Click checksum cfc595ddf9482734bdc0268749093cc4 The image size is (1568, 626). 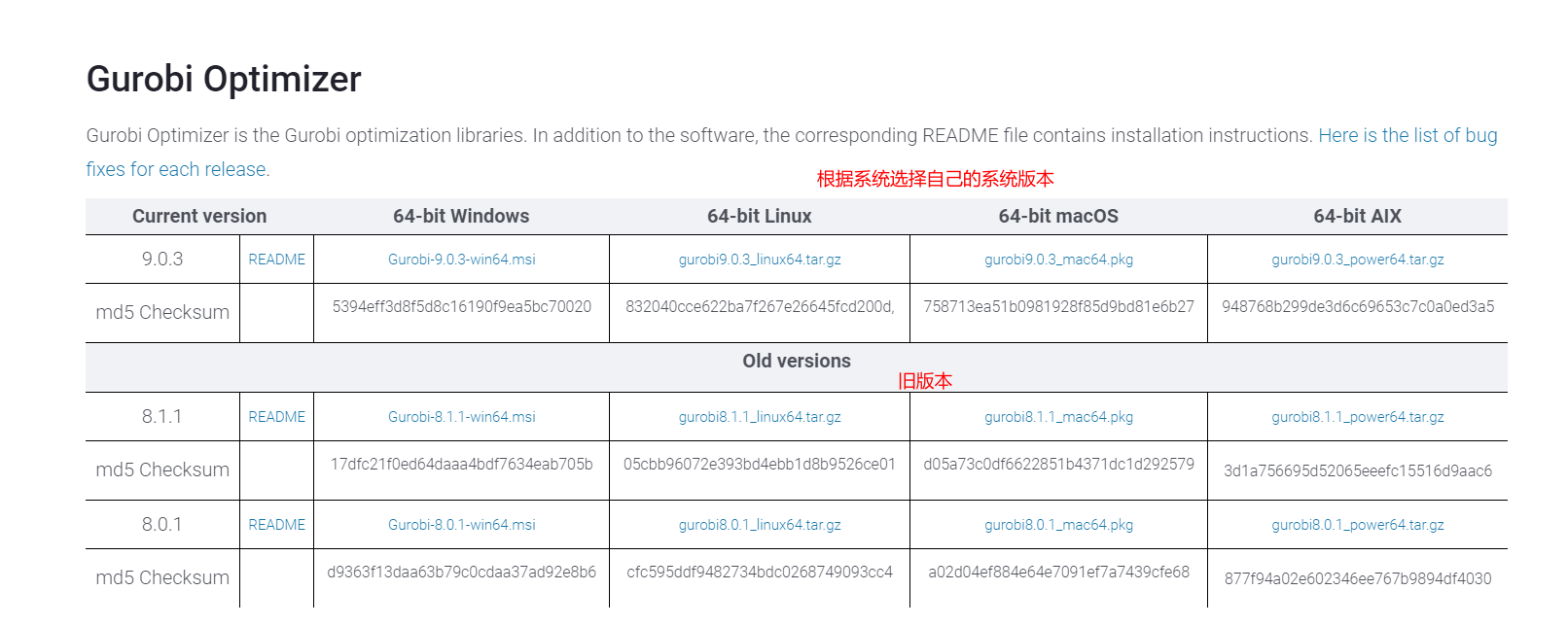[760, 573]
